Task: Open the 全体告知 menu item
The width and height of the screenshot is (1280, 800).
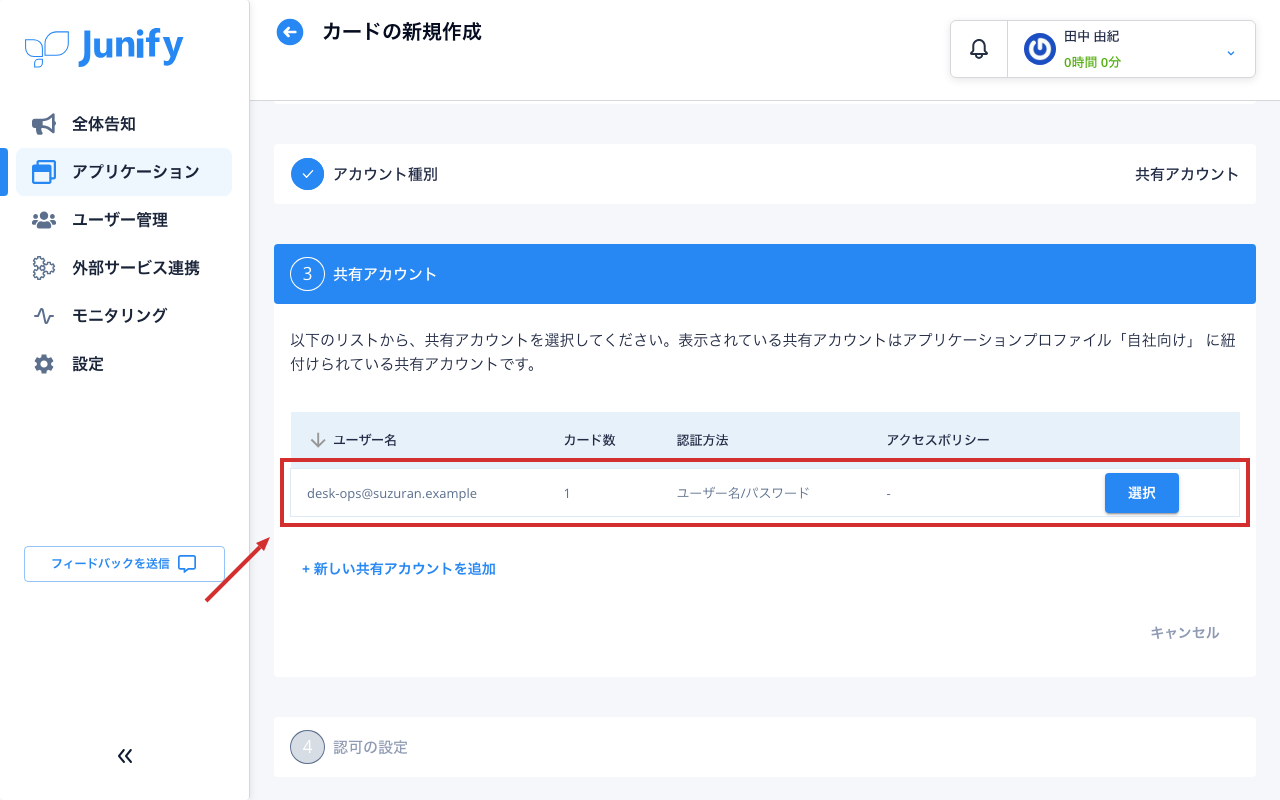Action: click(124, 124)
